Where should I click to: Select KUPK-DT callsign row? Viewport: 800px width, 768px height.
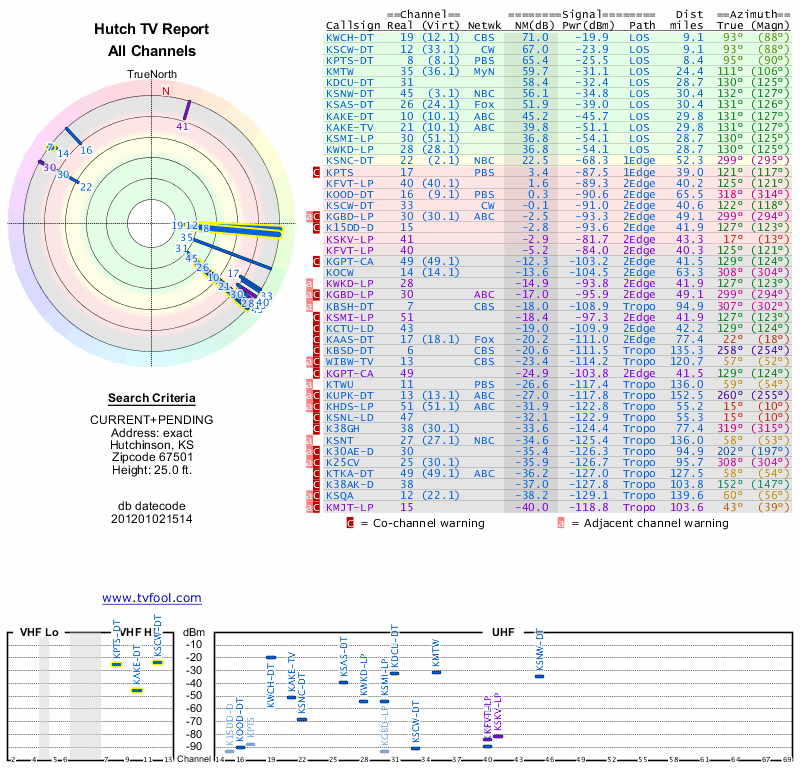[349, 395]
